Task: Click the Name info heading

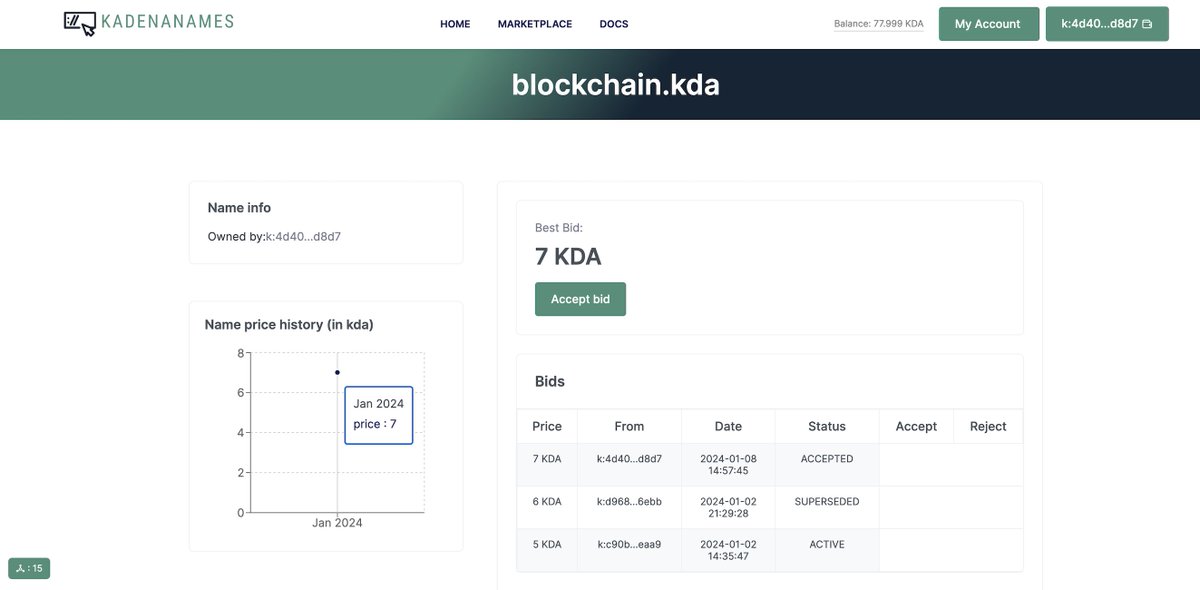Action: (239, 208)
